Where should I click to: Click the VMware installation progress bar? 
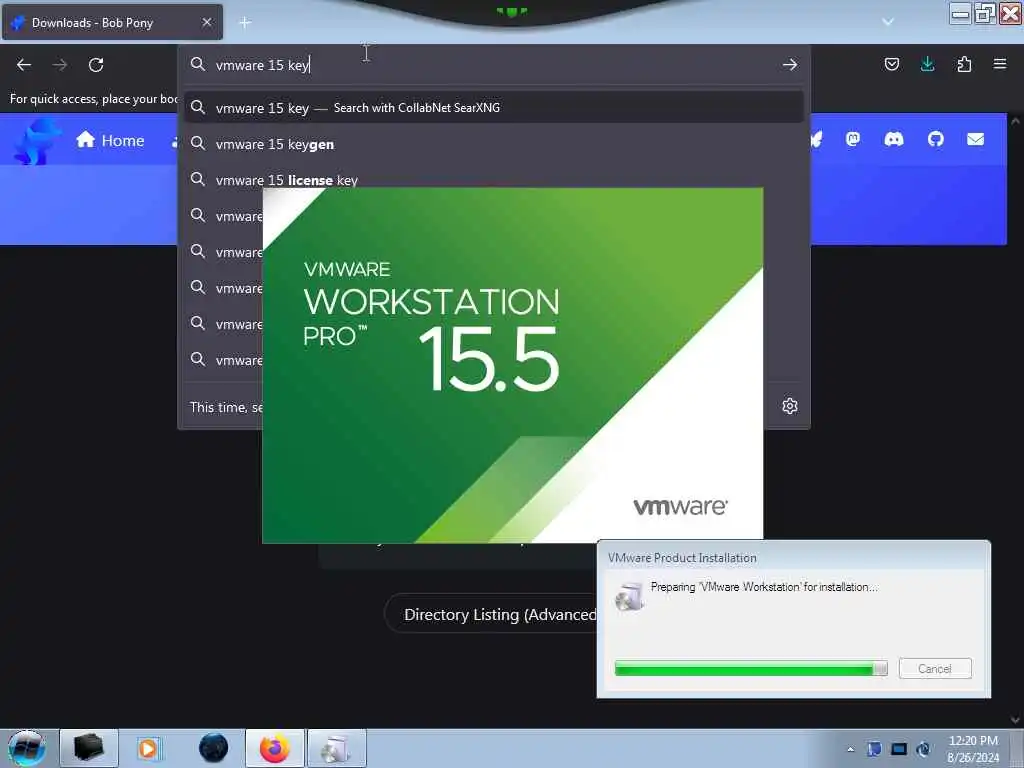tap(751, 669)
